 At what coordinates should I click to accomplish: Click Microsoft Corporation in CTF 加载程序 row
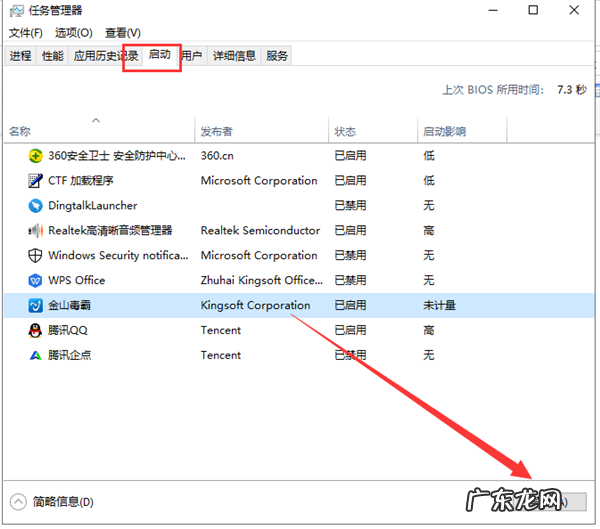(259, 181)
